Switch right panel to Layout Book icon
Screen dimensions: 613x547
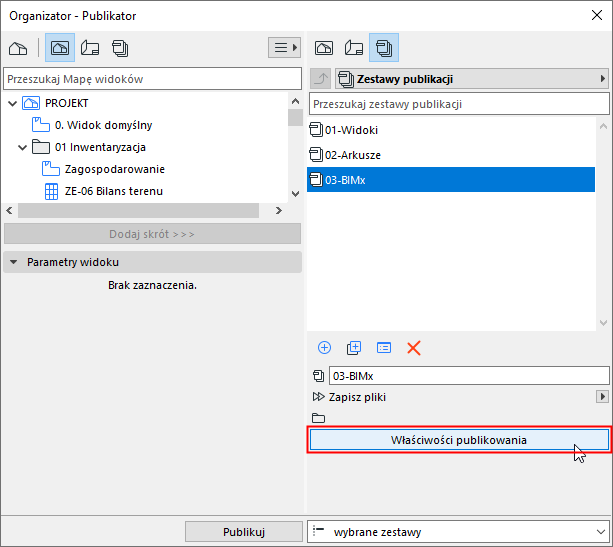pyautogui.click(x=354, y=48)
